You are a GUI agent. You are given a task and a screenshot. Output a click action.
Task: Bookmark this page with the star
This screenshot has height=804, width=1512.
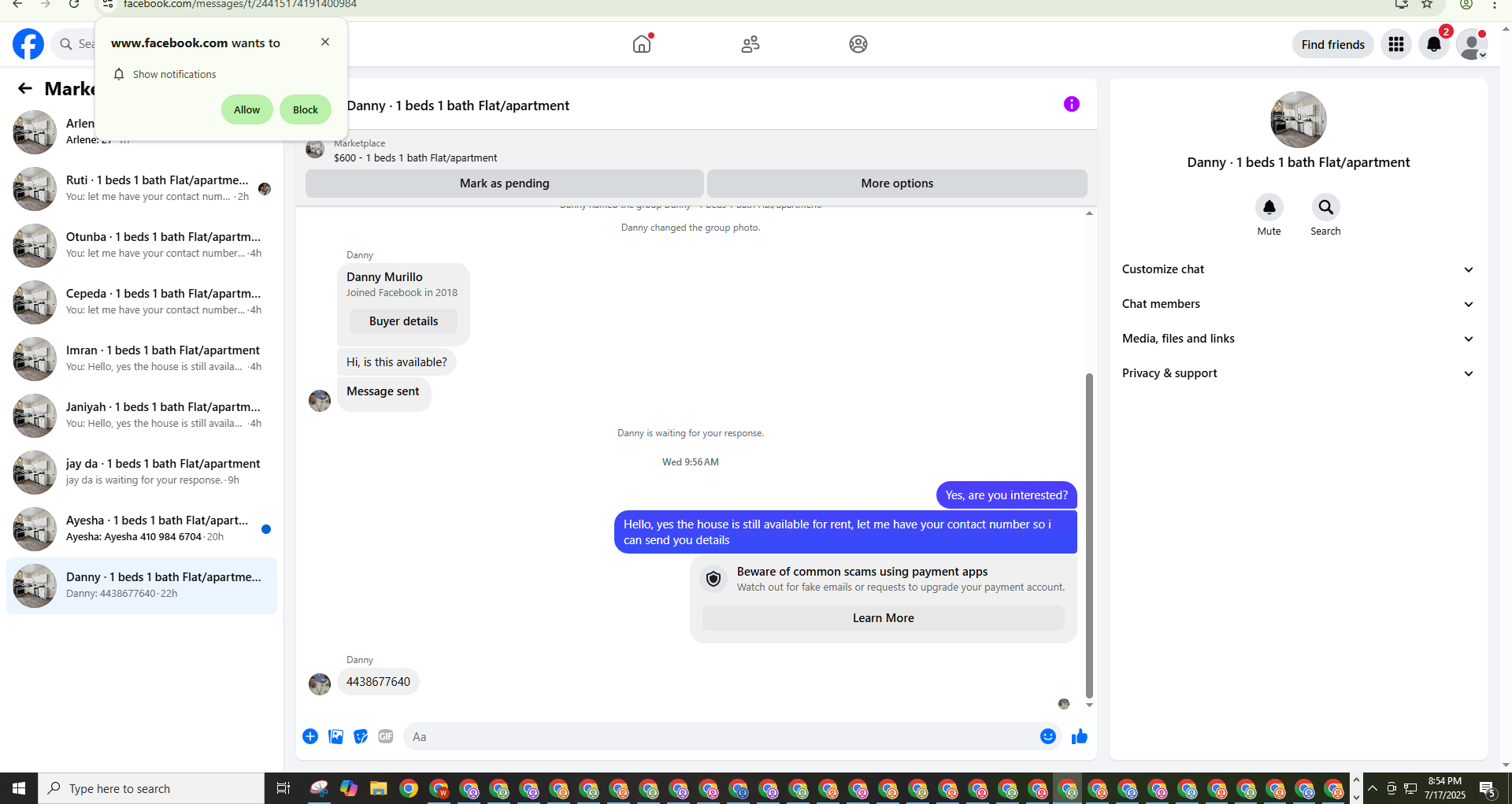pyautogui.click(x=1427, y=4)
